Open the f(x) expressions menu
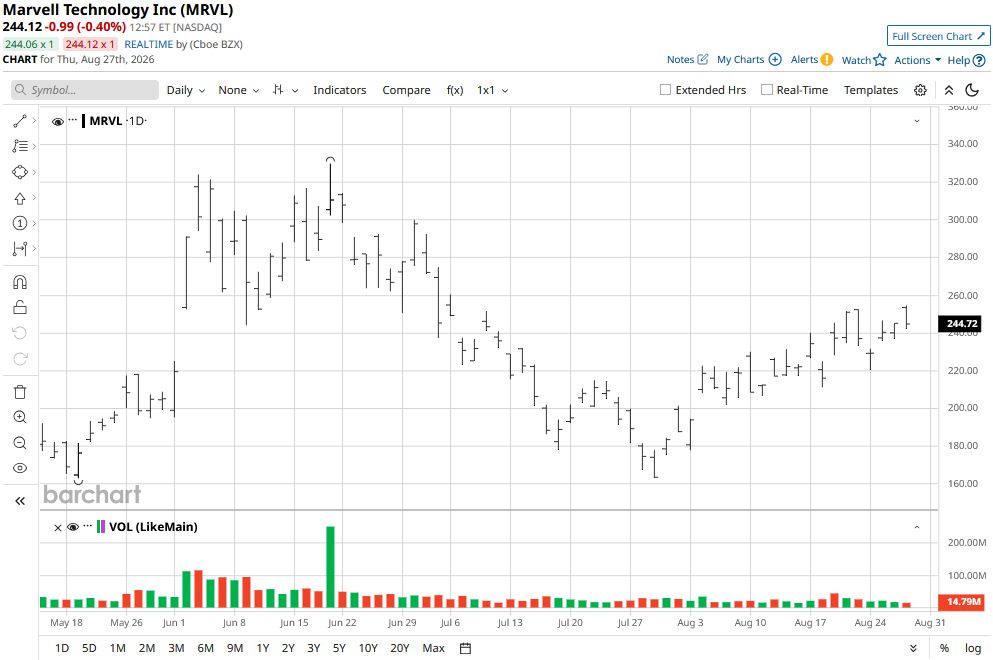Image resolution: width=993 pixels, height=660 pixels. [x=455, y=90]
